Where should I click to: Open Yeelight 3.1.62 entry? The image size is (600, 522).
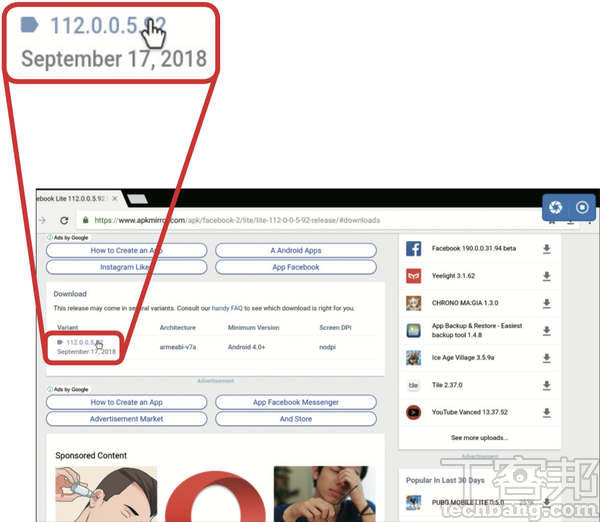tap(453, 276)
